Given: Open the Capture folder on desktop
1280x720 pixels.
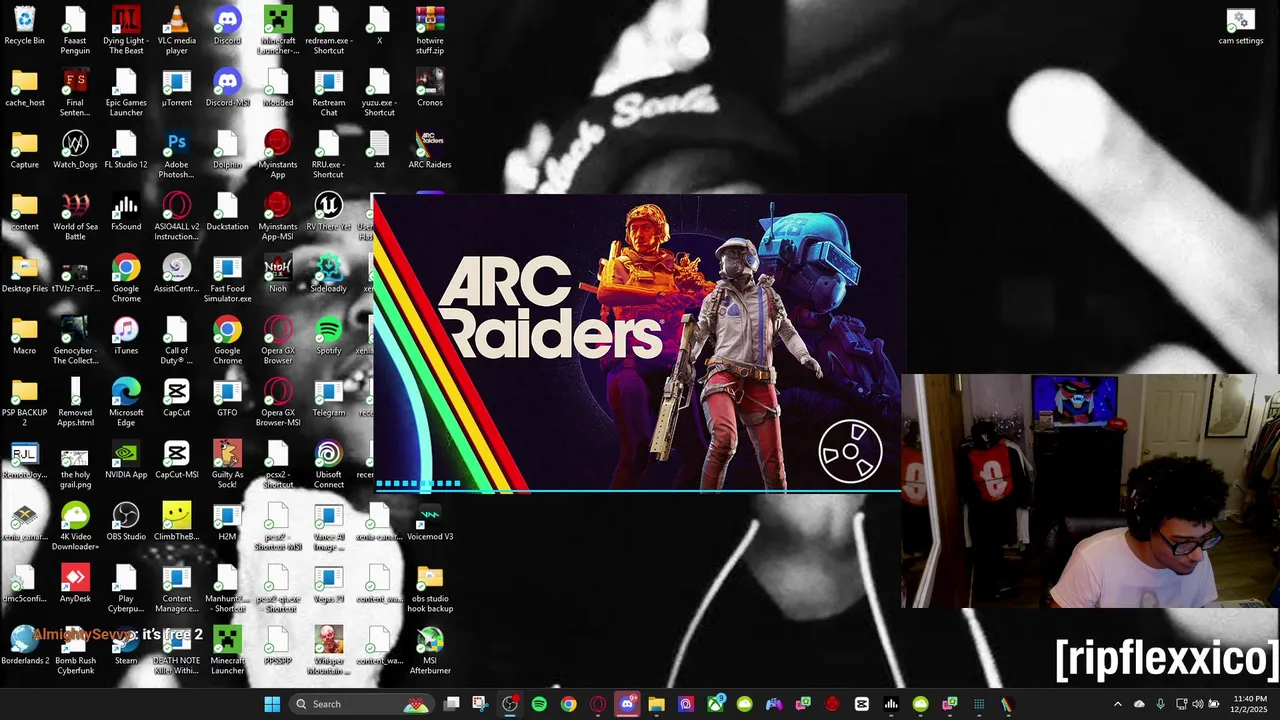Looking at the screenshot, I should (24, 149).
